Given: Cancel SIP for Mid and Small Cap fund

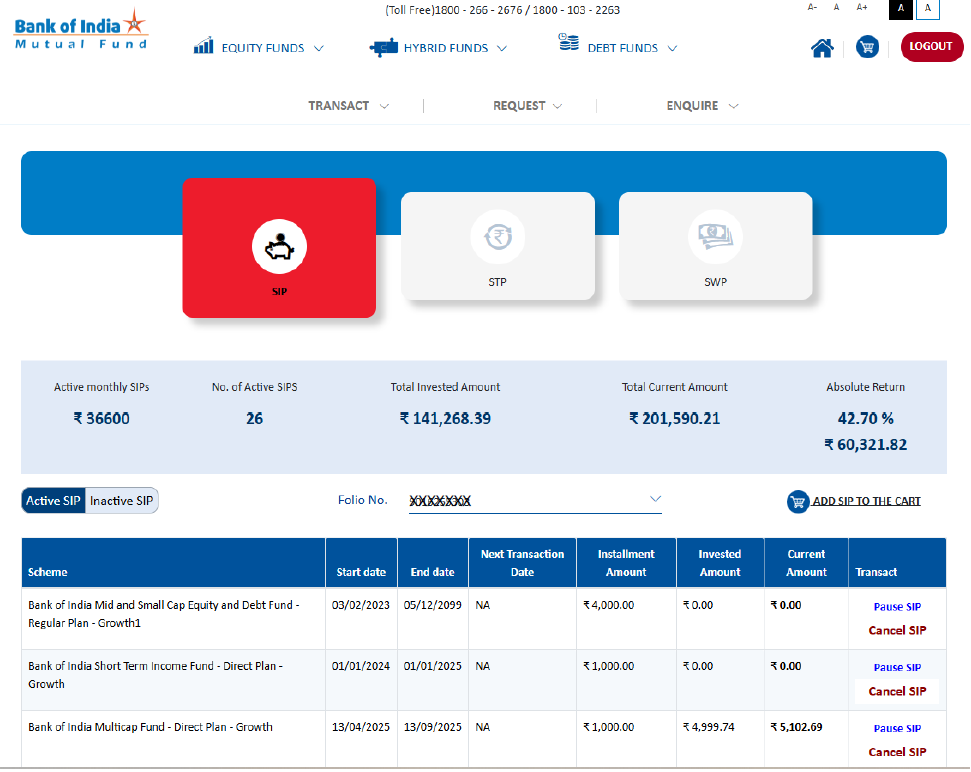Looking at the screenshot, I should pos(897,630).
